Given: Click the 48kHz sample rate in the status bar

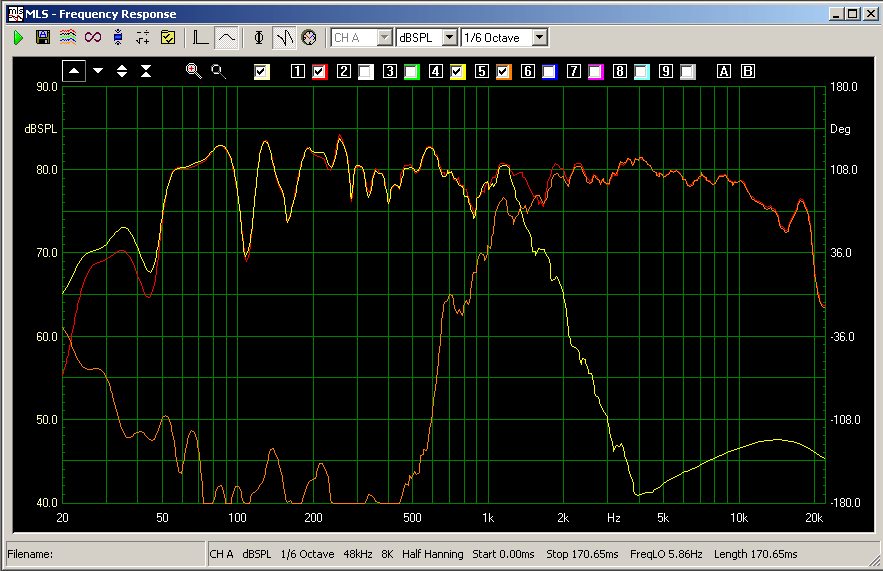Looking at the screenshot, I should coord(358,554).
